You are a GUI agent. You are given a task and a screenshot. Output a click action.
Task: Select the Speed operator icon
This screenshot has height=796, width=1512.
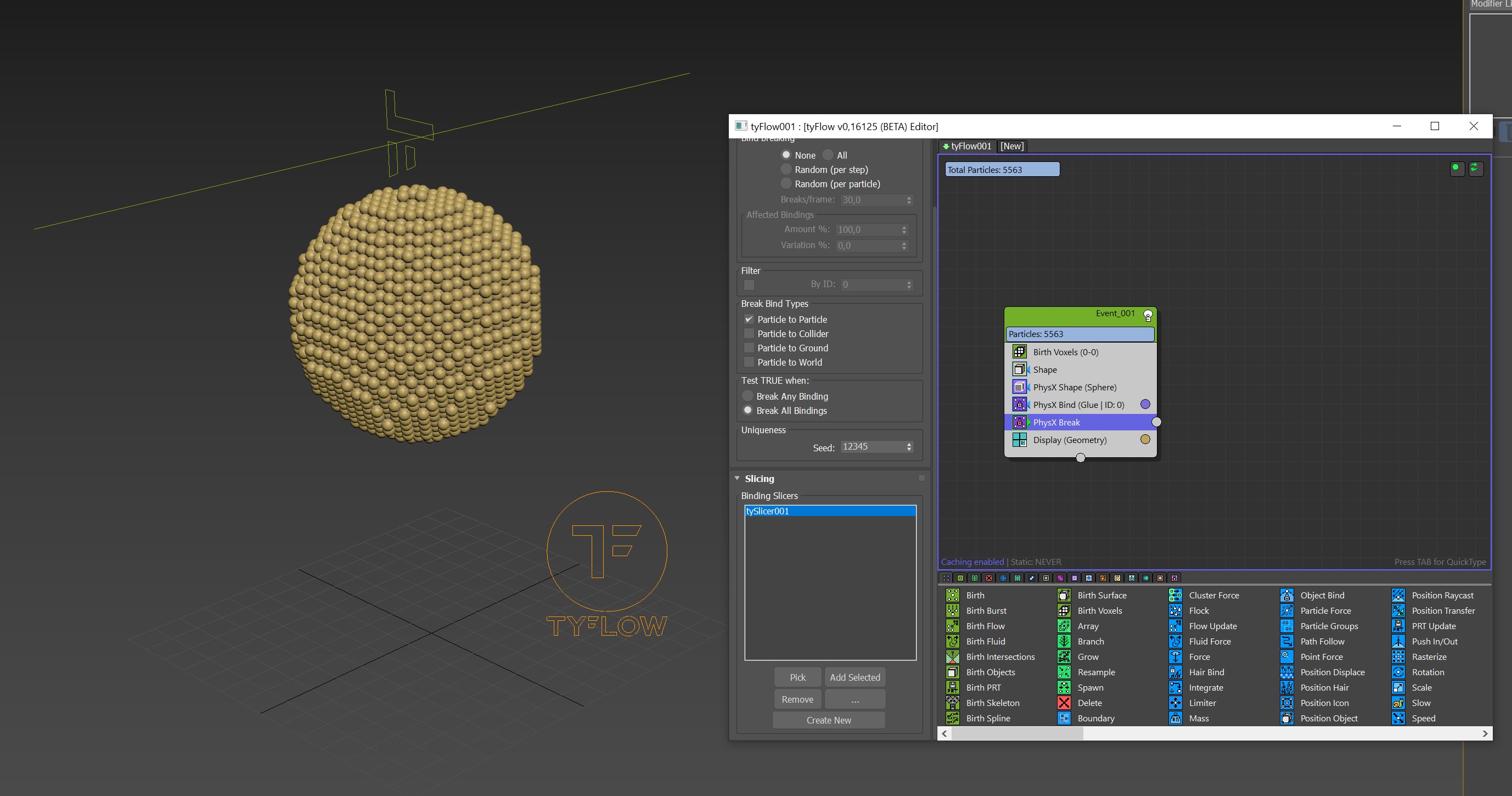click(1398, 718)
